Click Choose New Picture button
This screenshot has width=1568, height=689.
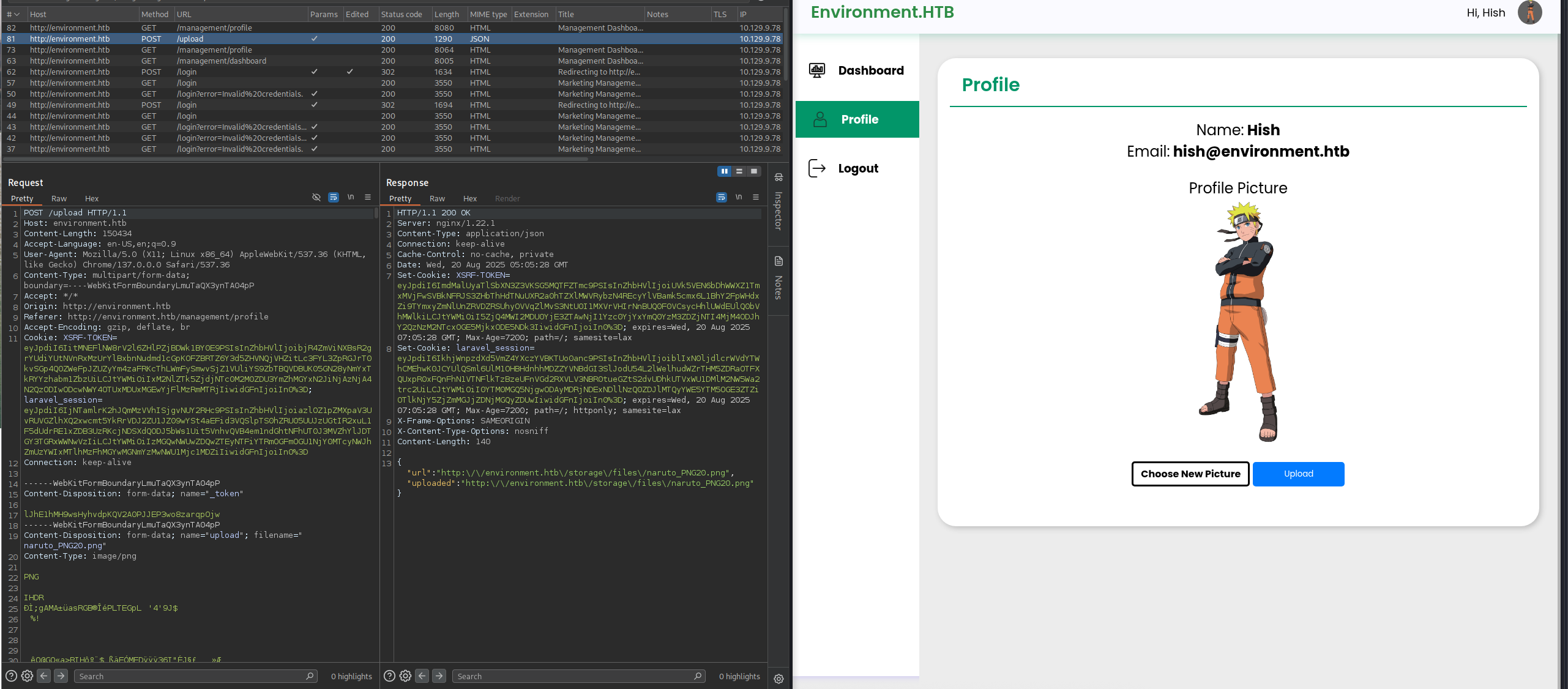coord(1190,474)
